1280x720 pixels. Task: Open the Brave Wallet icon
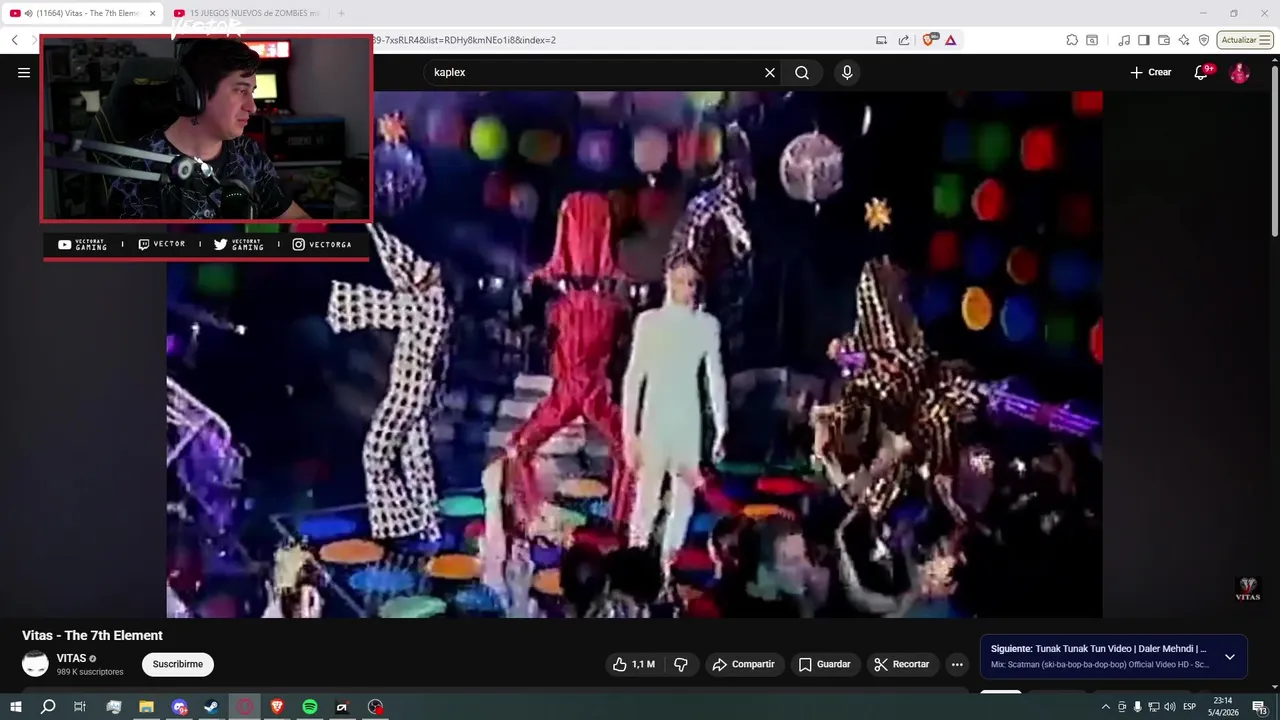pyautogui.click(x=1164, y=40)
